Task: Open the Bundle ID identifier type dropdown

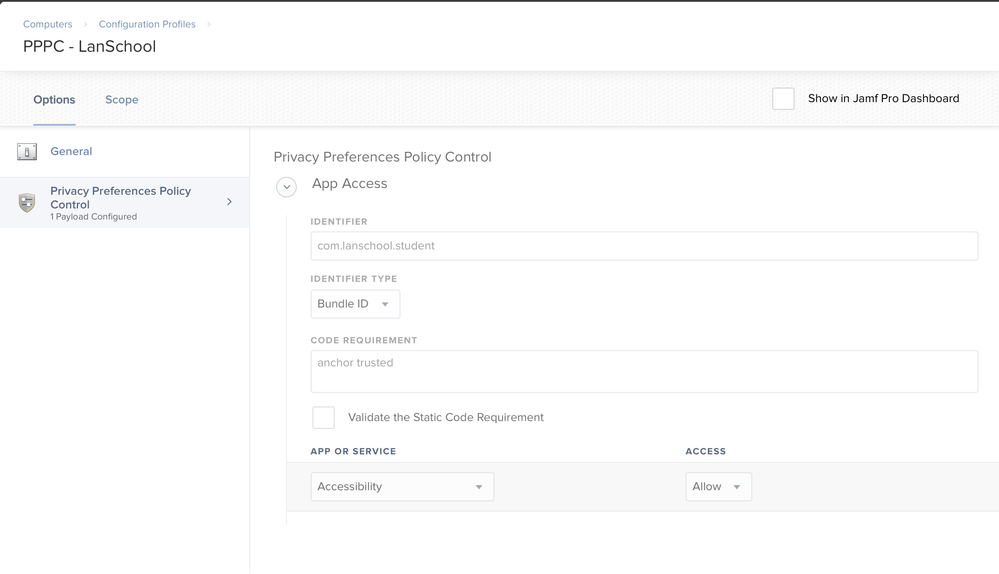Action: [x=356, y=304]
